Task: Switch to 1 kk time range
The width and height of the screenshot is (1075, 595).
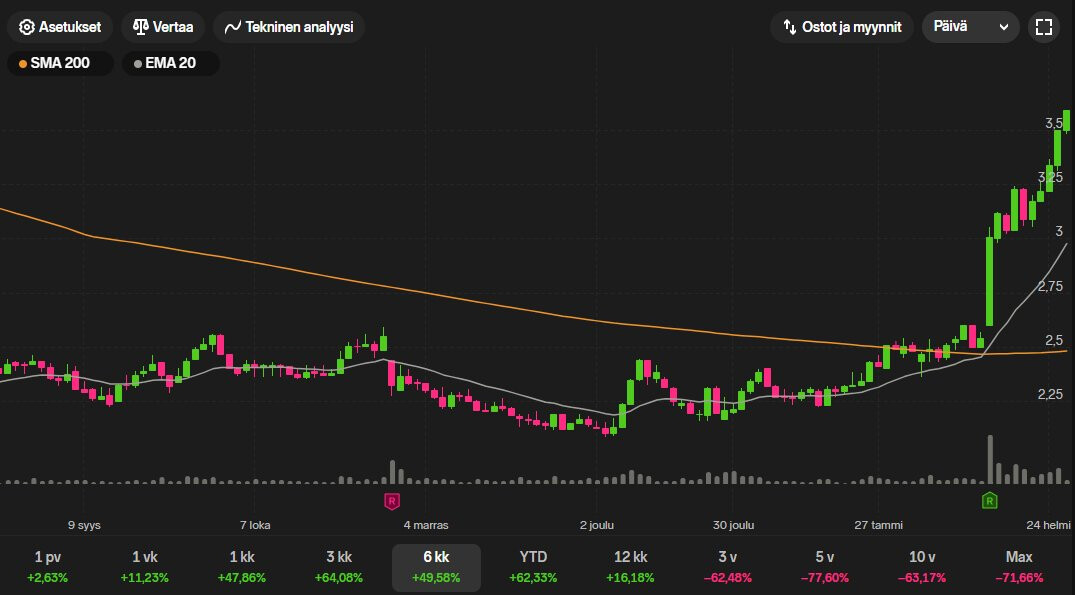Action: pyautogui.click(x=242, y=567)
